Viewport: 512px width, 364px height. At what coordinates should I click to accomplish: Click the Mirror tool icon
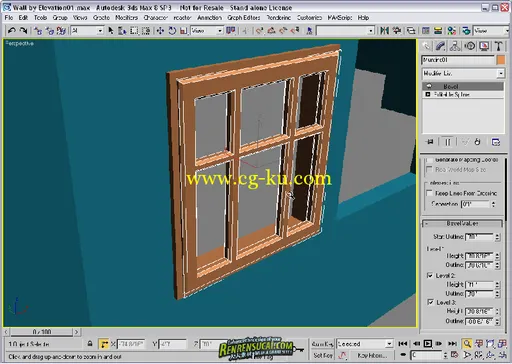click(x=384, y=31)
